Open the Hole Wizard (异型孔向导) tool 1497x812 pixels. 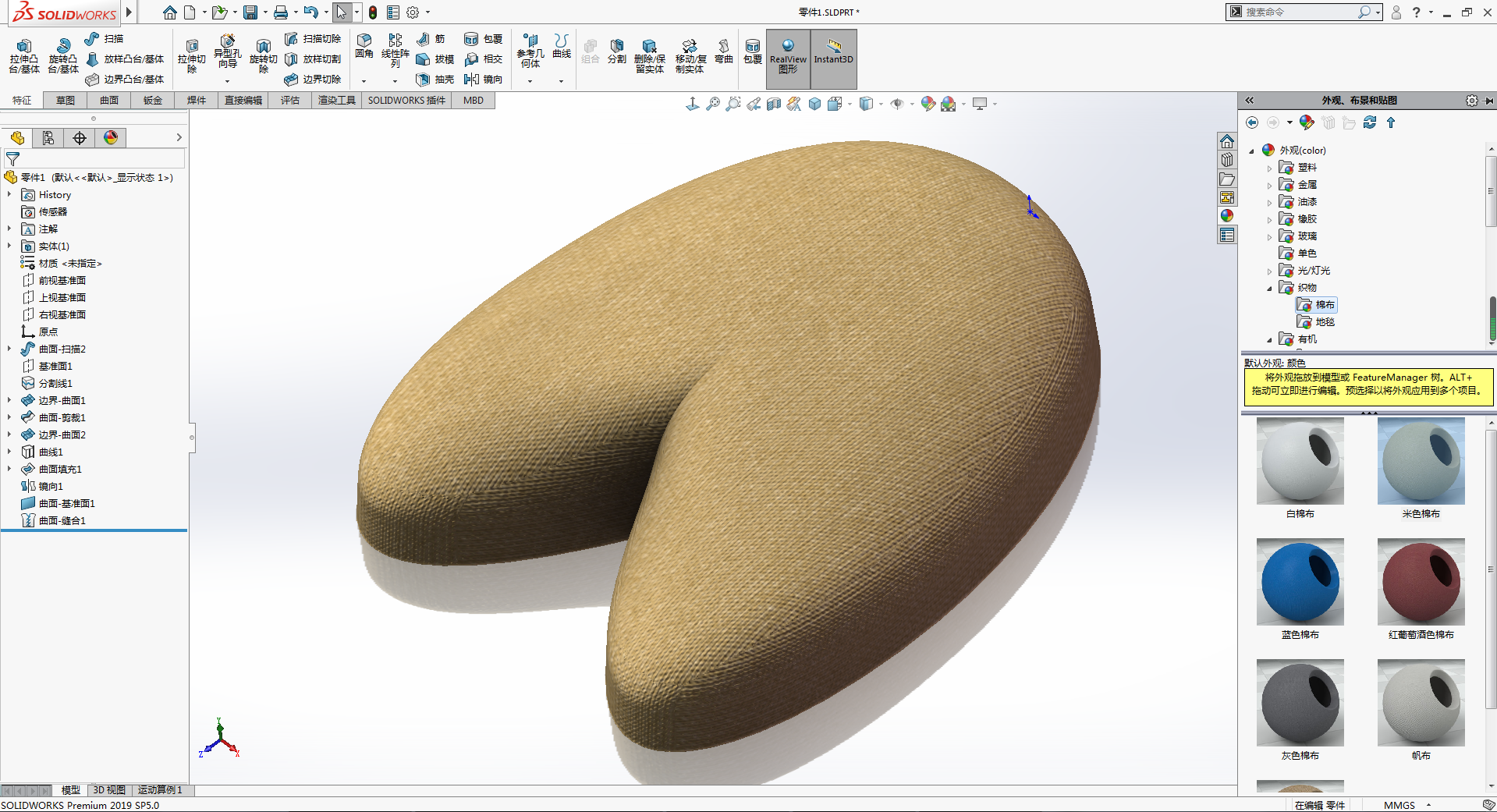point(227,41)
